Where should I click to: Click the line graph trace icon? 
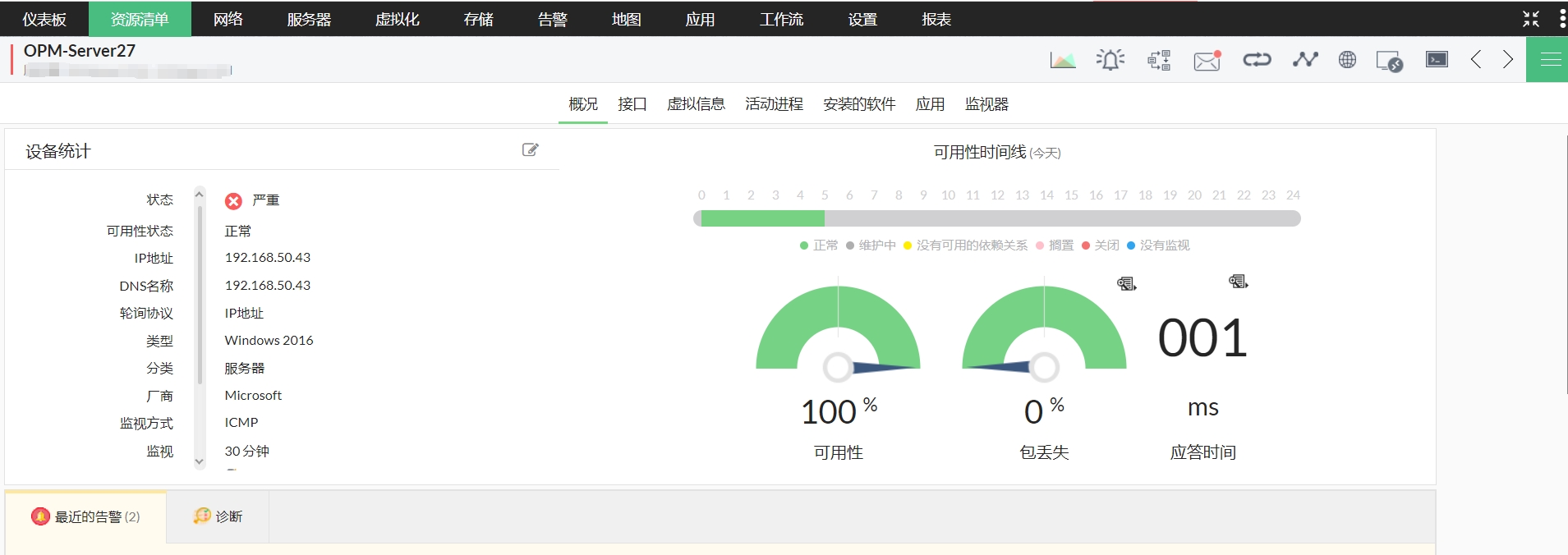[1304, 60]
